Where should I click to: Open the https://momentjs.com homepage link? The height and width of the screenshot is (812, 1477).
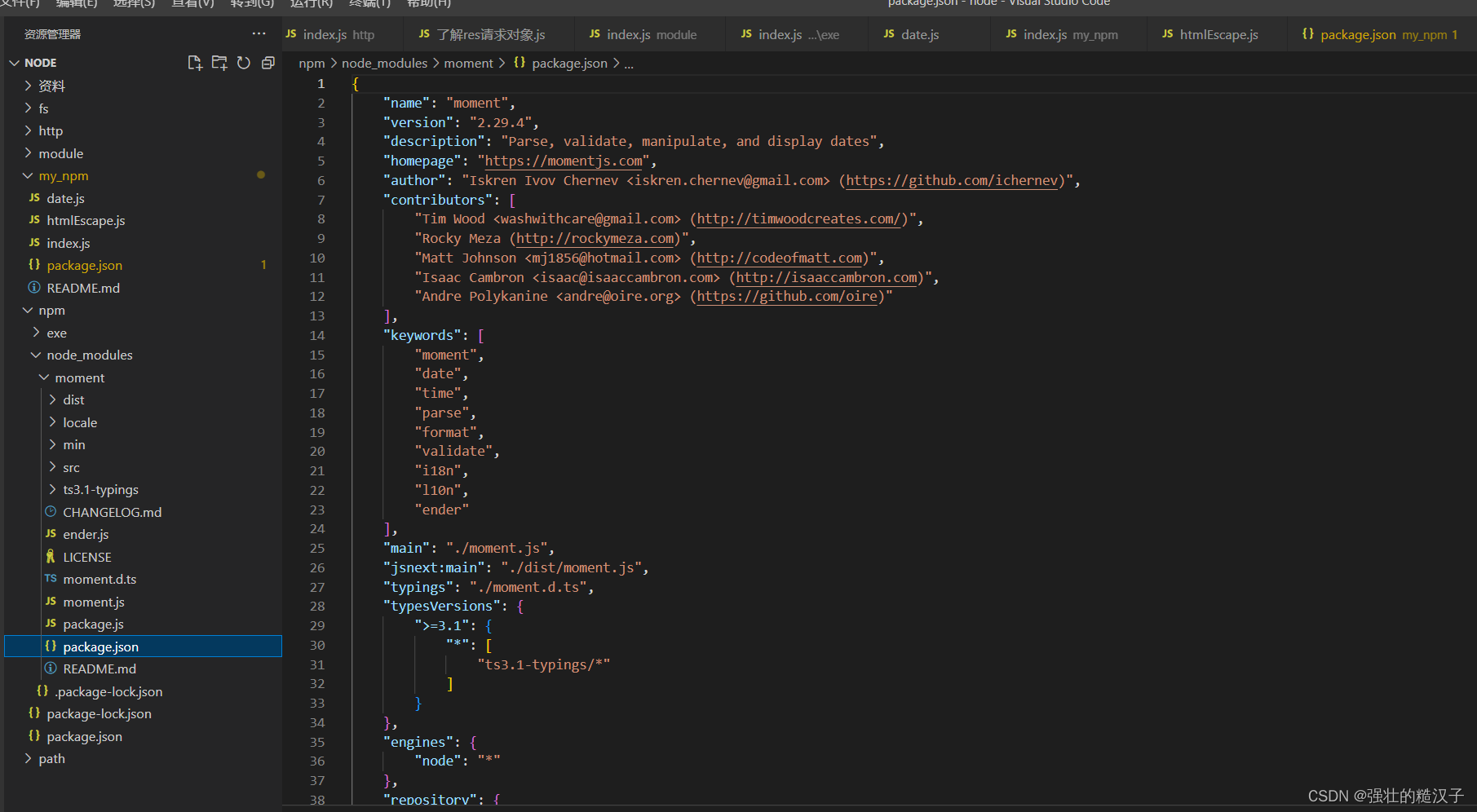(564, 161)
